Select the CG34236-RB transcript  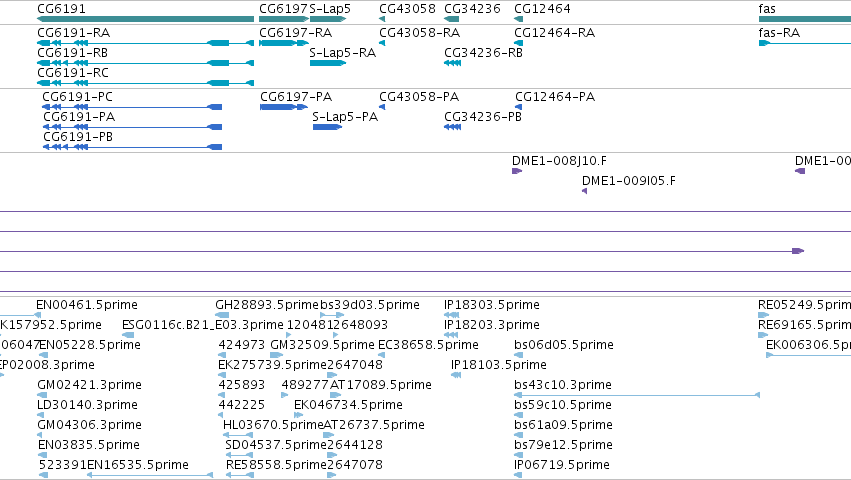coord(453,63)
